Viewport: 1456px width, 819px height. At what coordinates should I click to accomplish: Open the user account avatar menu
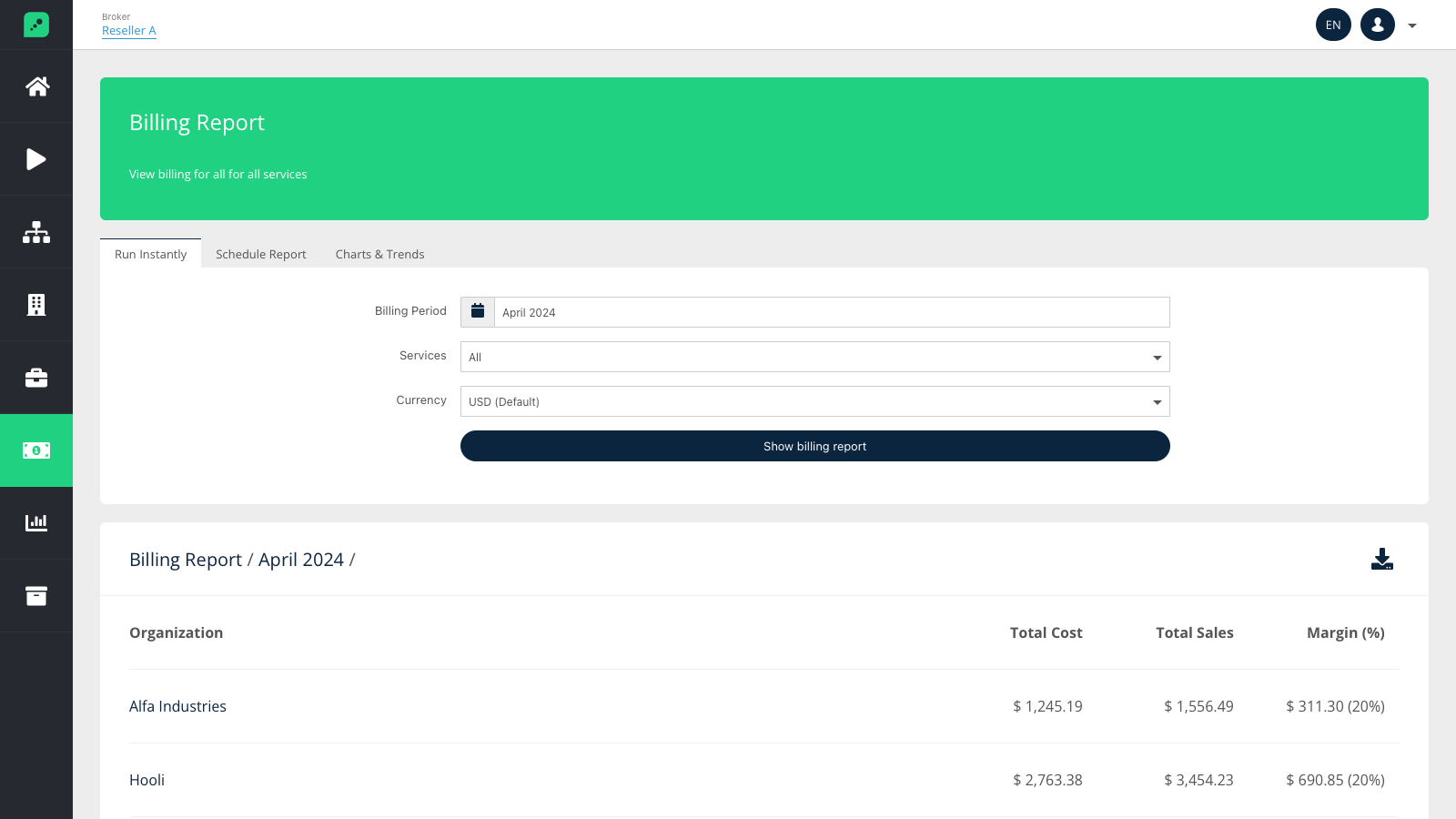point(1377,25)
